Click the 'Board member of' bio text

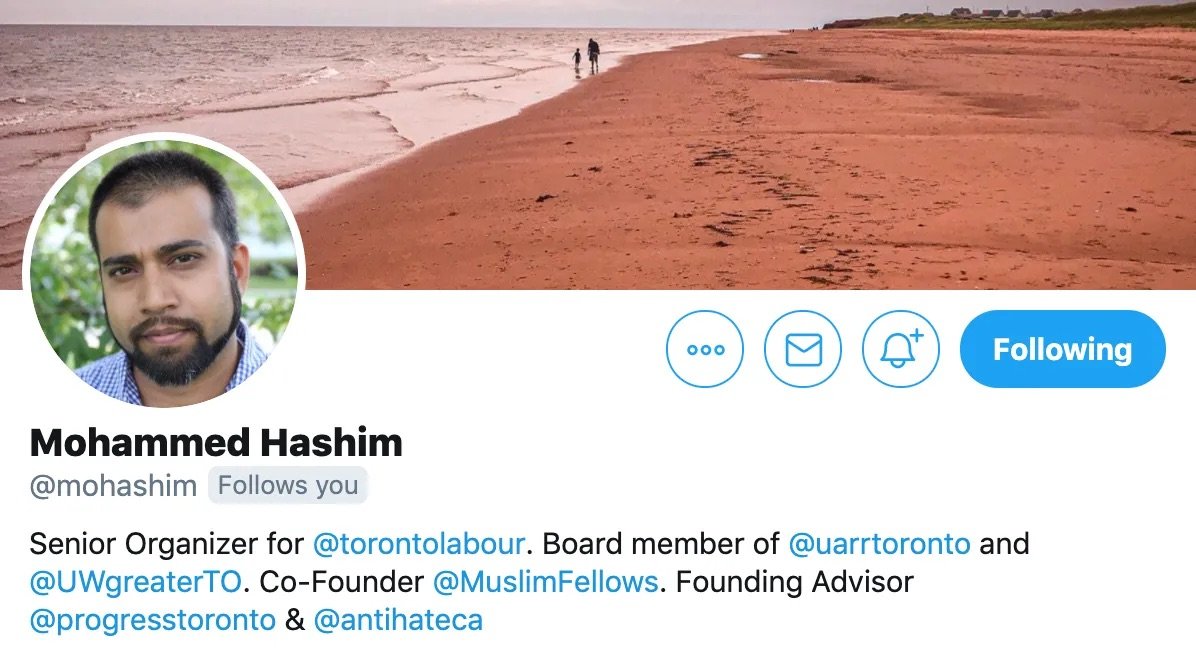pos(661,544)
